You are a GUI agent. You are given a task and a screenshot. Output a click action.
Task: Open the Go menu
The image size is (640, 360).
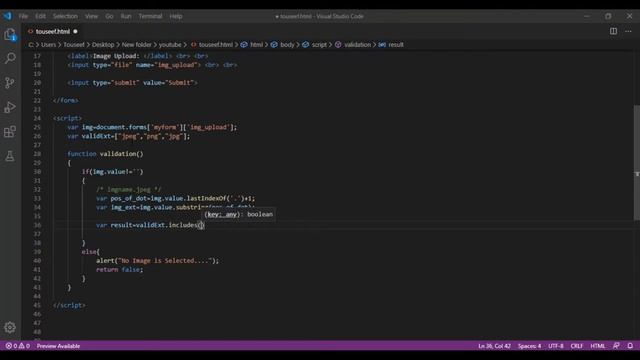point(109,16)
